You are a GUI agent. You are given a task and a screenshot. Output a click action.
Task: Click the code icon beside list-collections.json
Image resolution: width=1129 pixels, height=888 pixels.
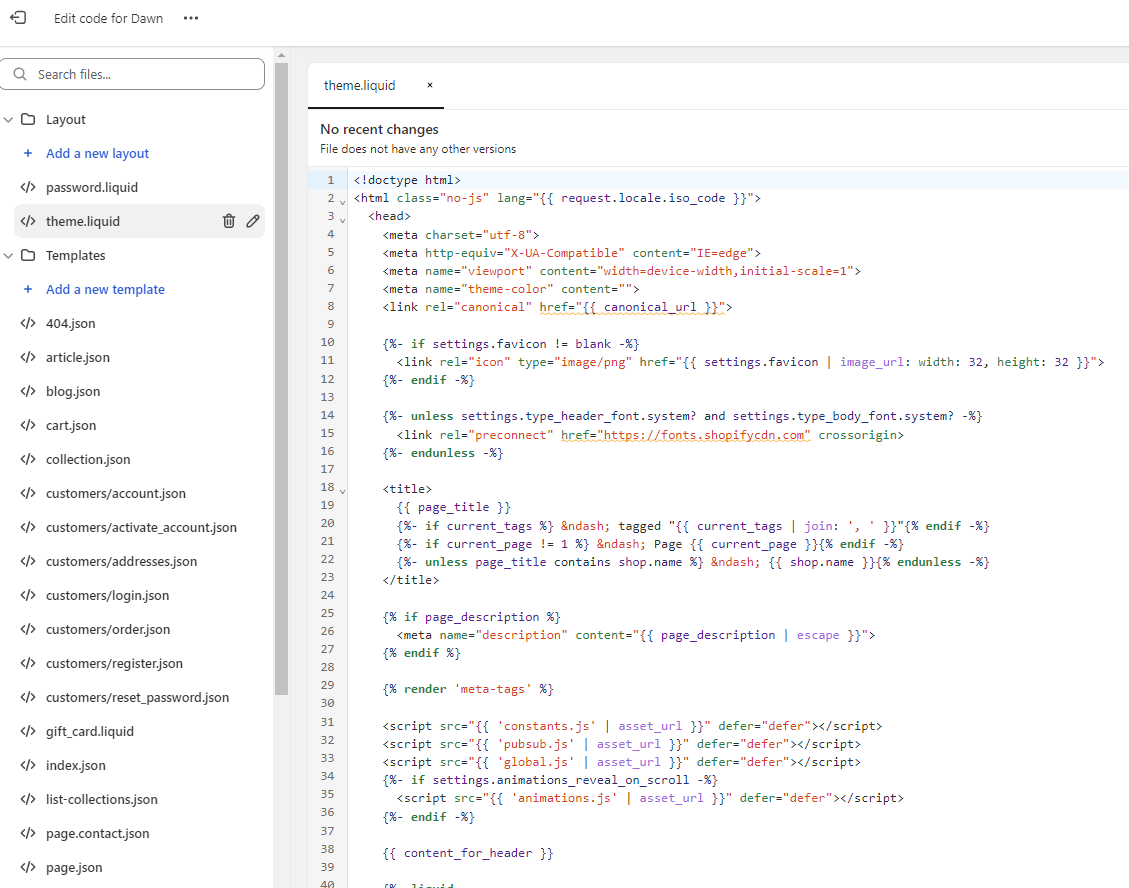(x=28, y=799)
